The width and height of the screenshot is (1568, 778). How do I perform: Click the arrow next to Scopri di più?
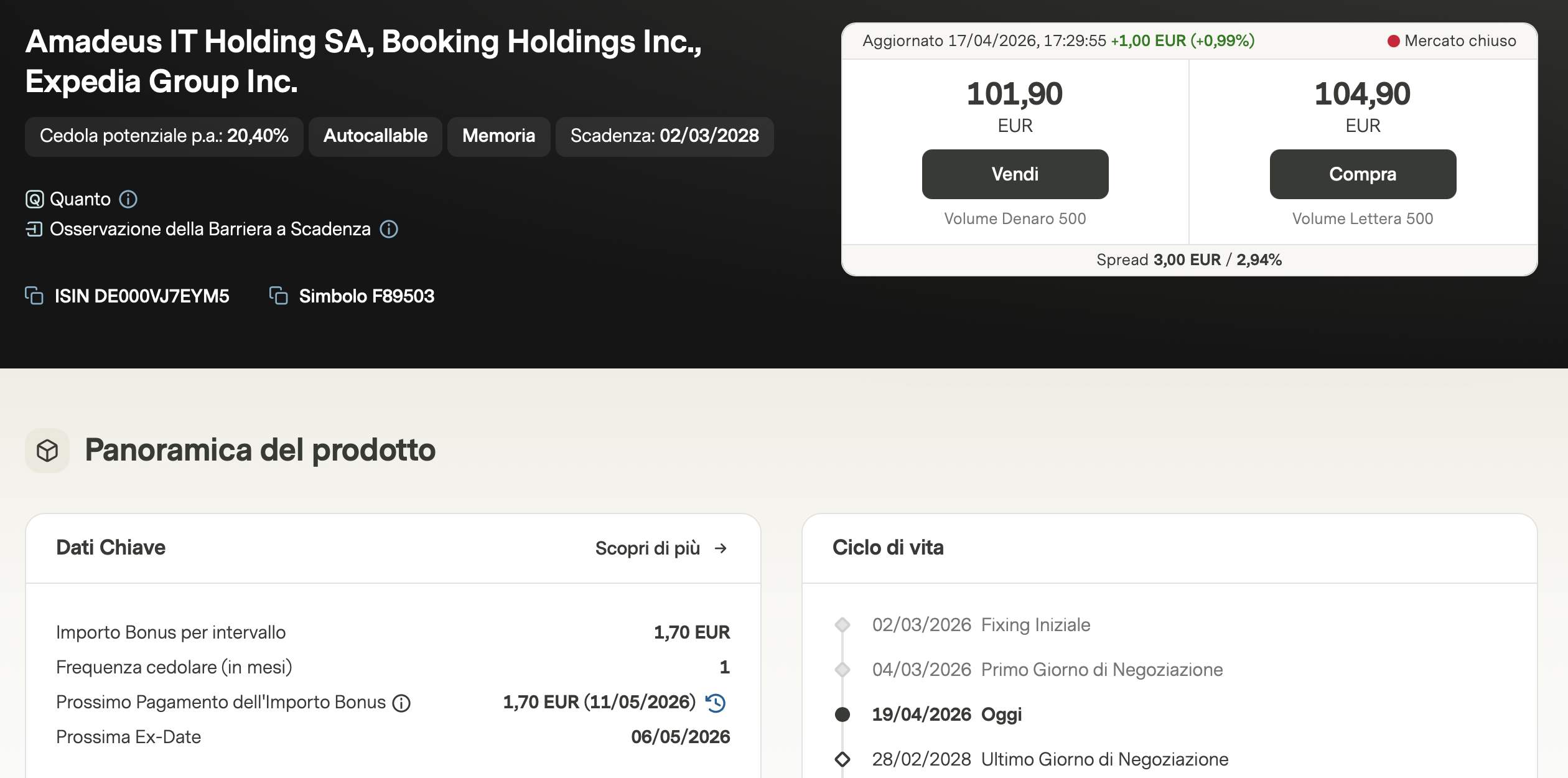[721, 548]
